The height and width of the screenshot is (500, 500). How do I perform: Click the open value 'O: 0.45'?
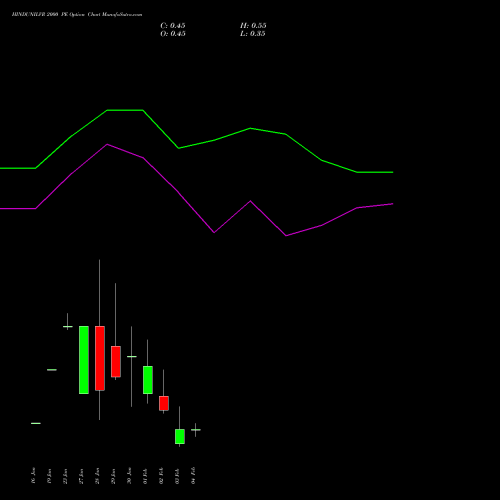tap(173, 34)
